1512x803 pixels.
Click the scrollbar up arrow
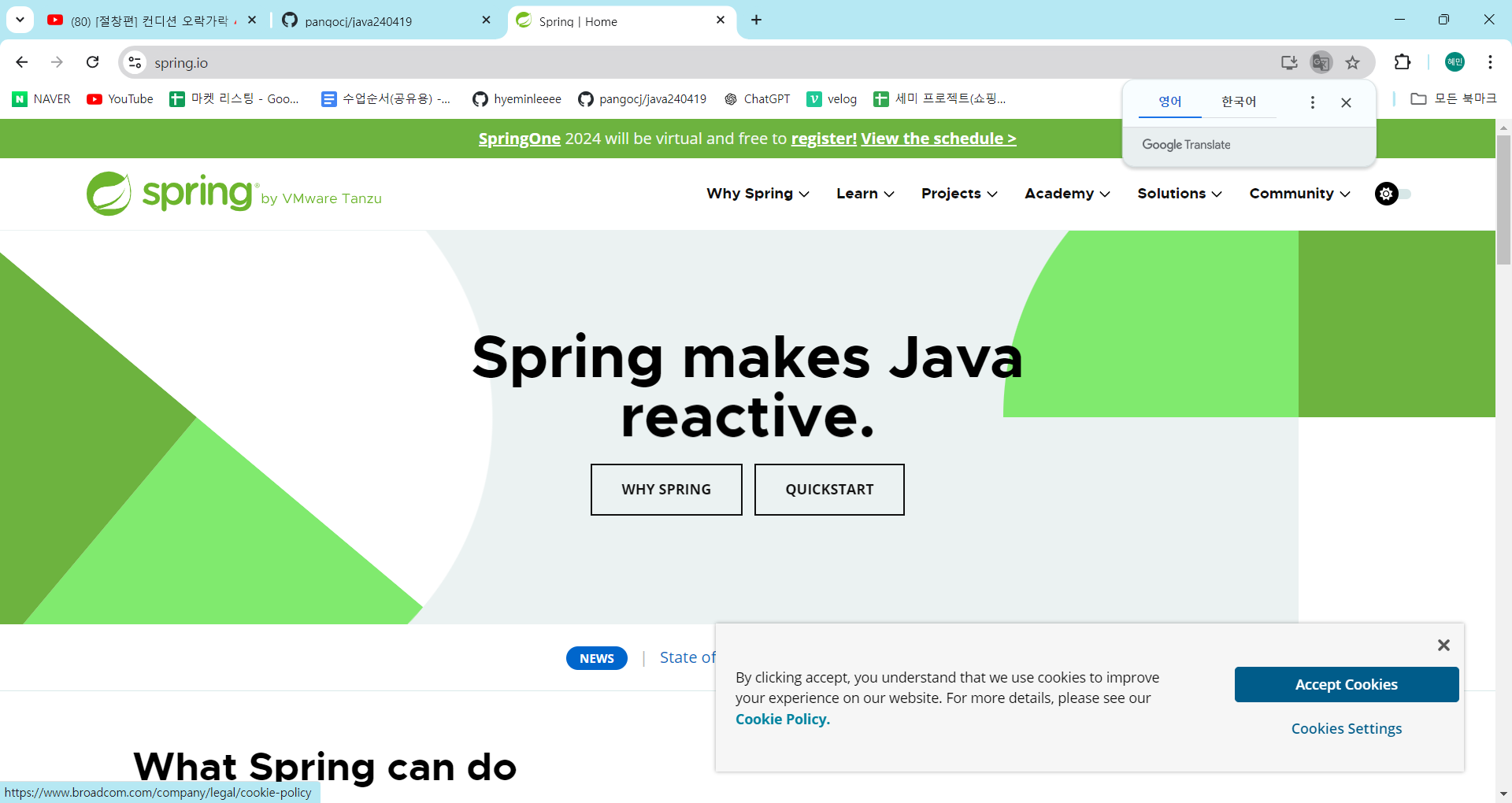tap(1503, 127)
